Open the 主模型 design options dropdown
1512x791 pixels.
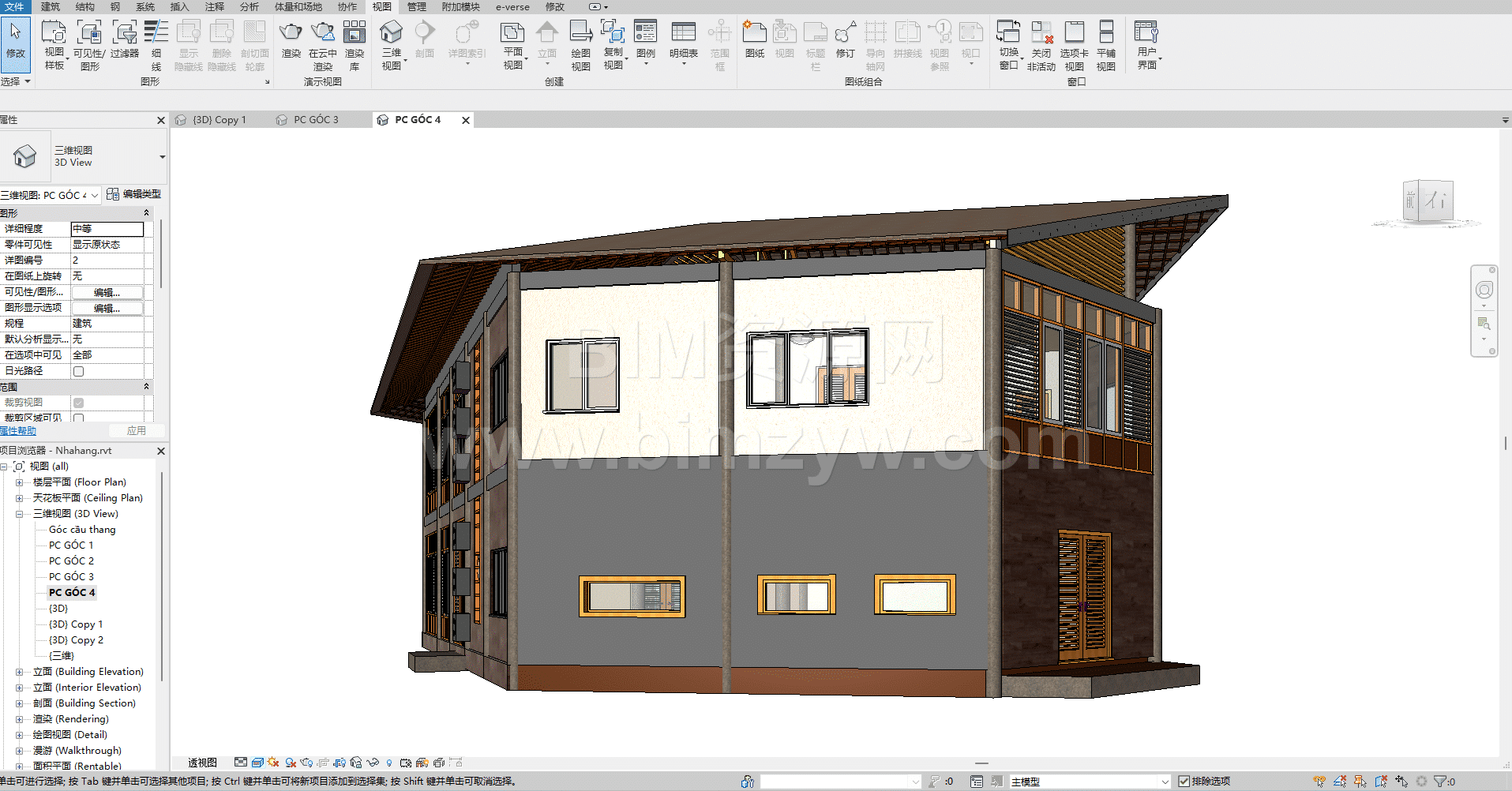click(x=1090, y=782)
